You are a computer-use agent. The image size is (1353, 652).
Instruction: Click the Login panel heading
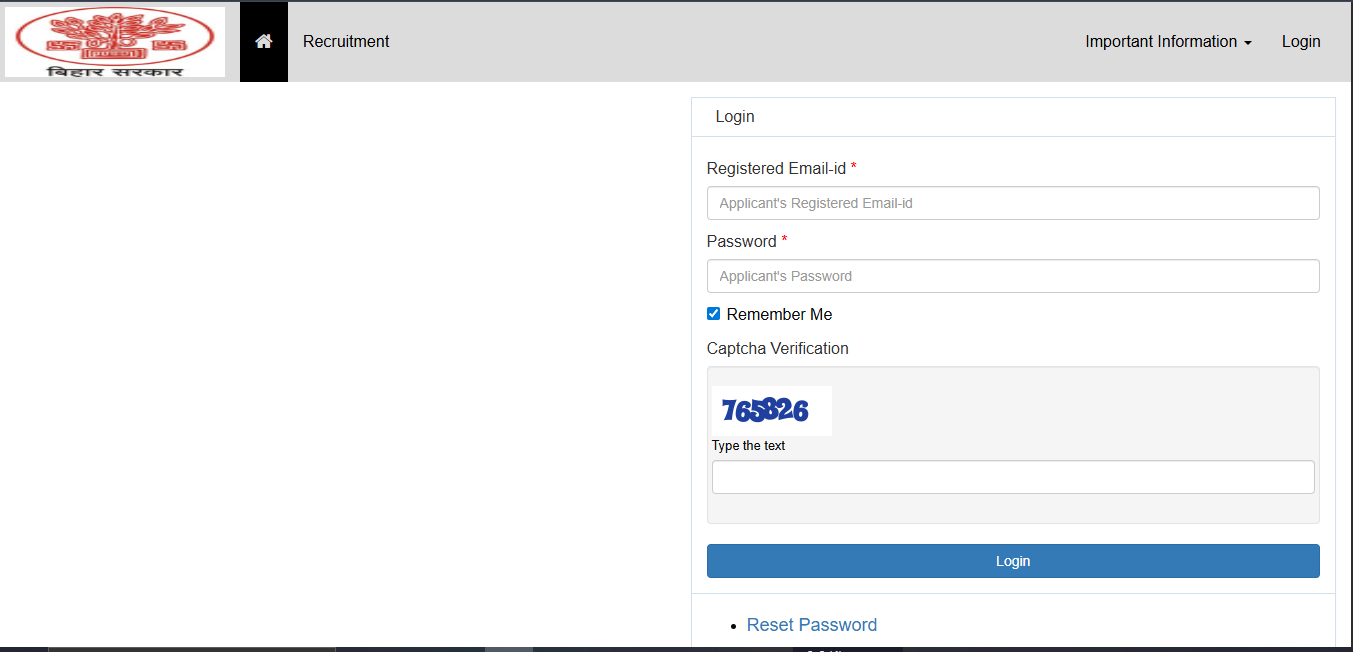[735, 117]
